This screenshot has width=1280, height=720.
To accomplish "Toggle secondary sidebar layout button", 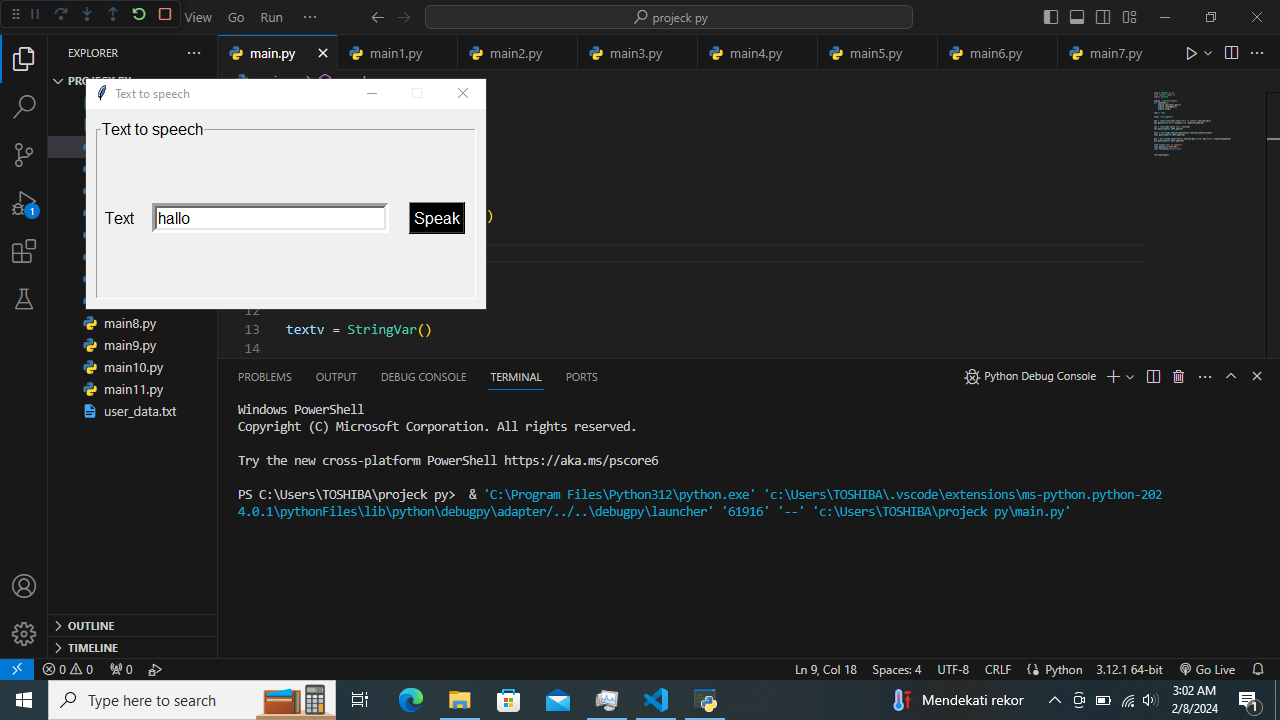I will point(1103,17).
